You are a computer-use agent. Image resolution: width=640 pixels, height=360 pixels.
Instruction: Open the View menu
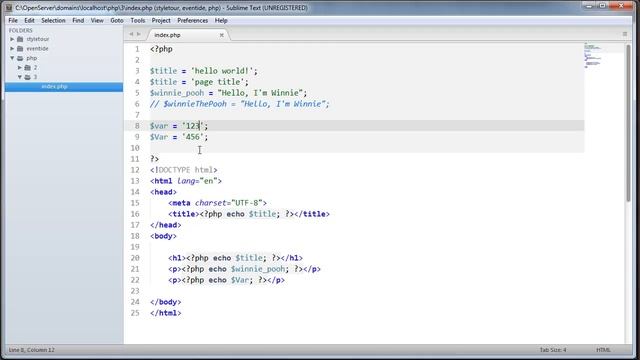pos(97,20)
